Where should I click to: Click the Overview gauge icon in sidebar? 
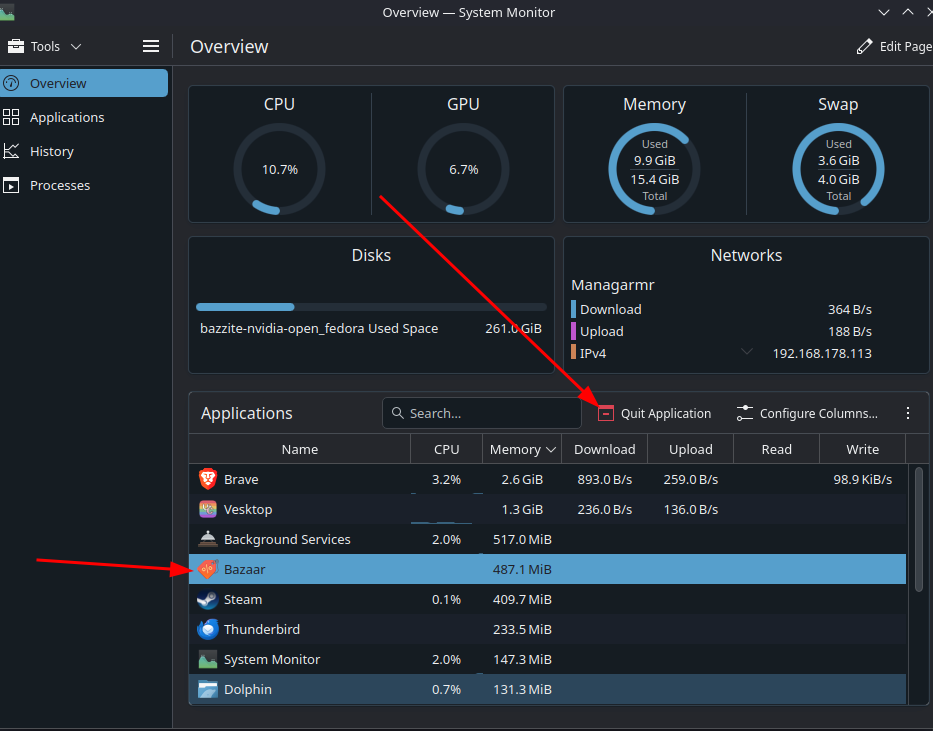coord(11,83)
